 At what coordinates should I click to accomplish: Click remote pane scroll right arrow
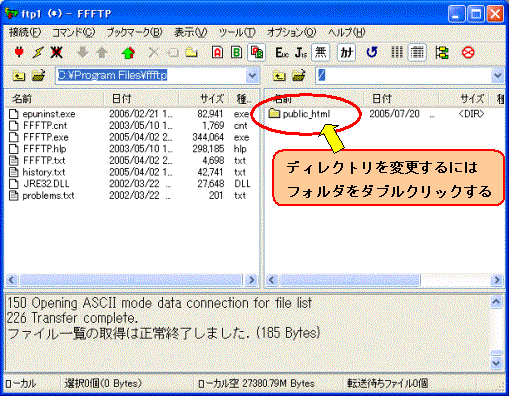[x=497, y=280]
